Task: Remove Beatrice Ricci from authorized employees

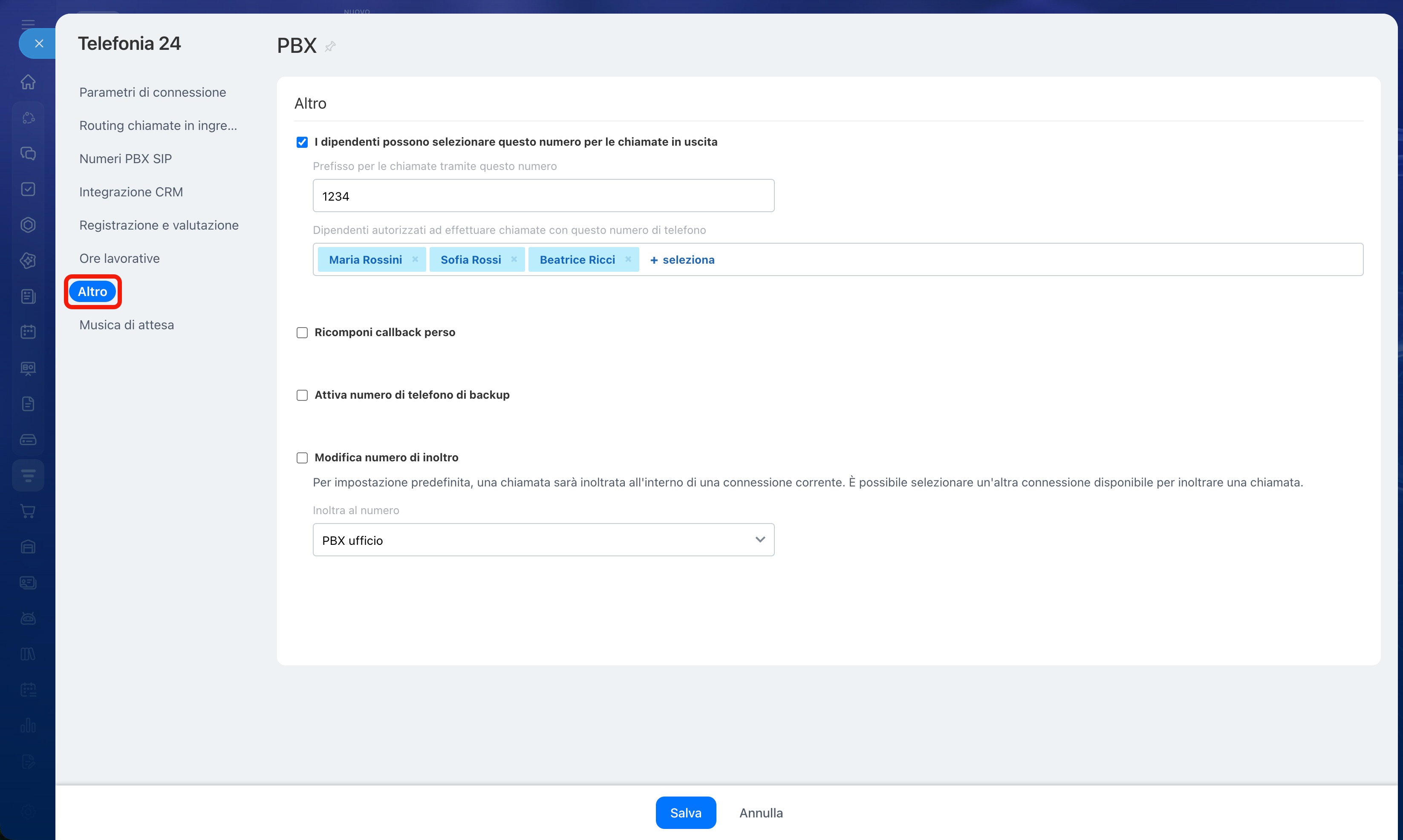Action: click(x=628, y=259)
